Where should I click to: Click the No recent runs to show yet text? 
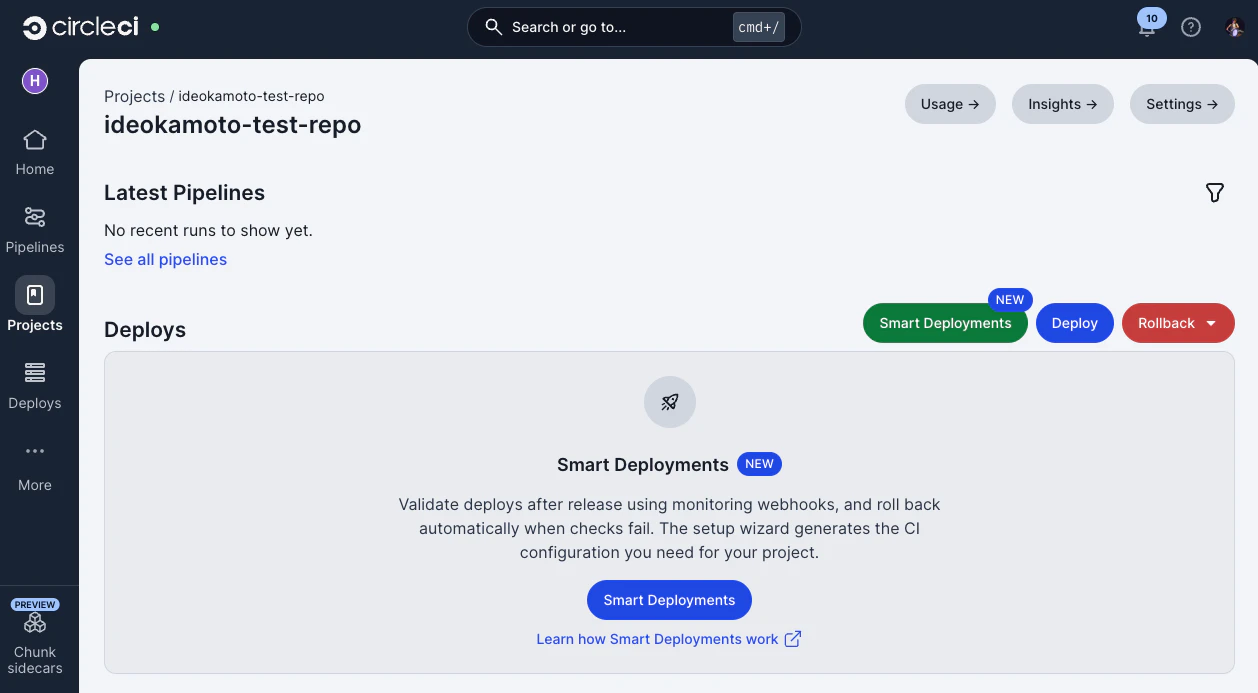point(208,230)
